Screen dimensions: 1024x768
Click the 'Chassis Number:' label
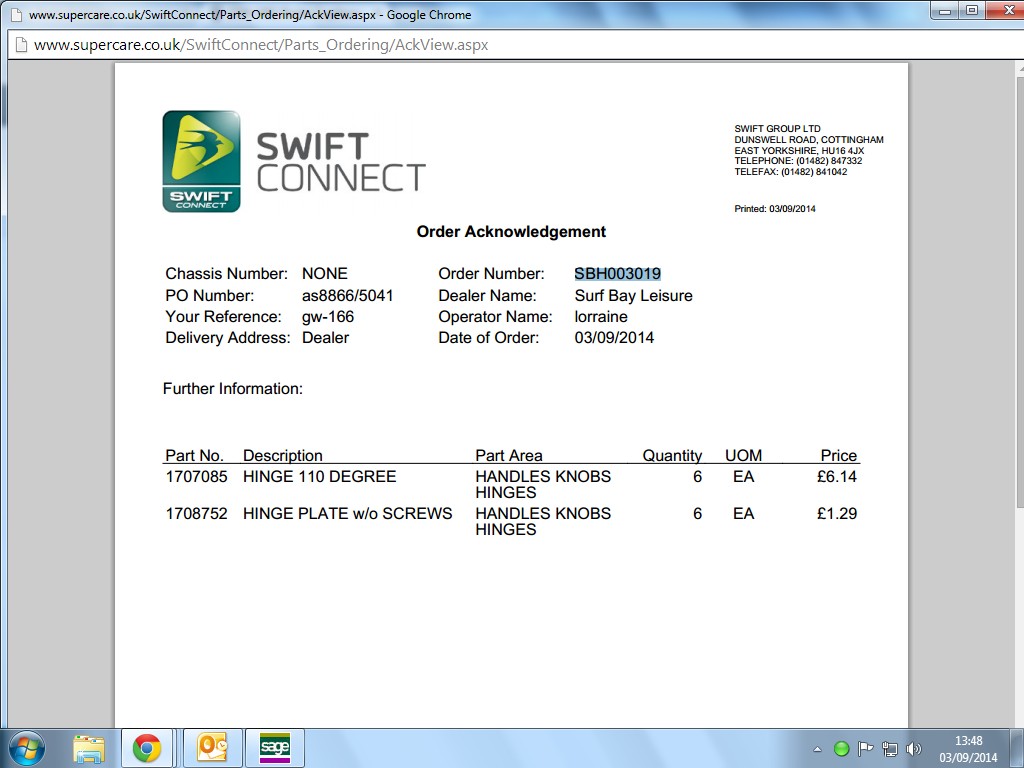pos(226,274)
